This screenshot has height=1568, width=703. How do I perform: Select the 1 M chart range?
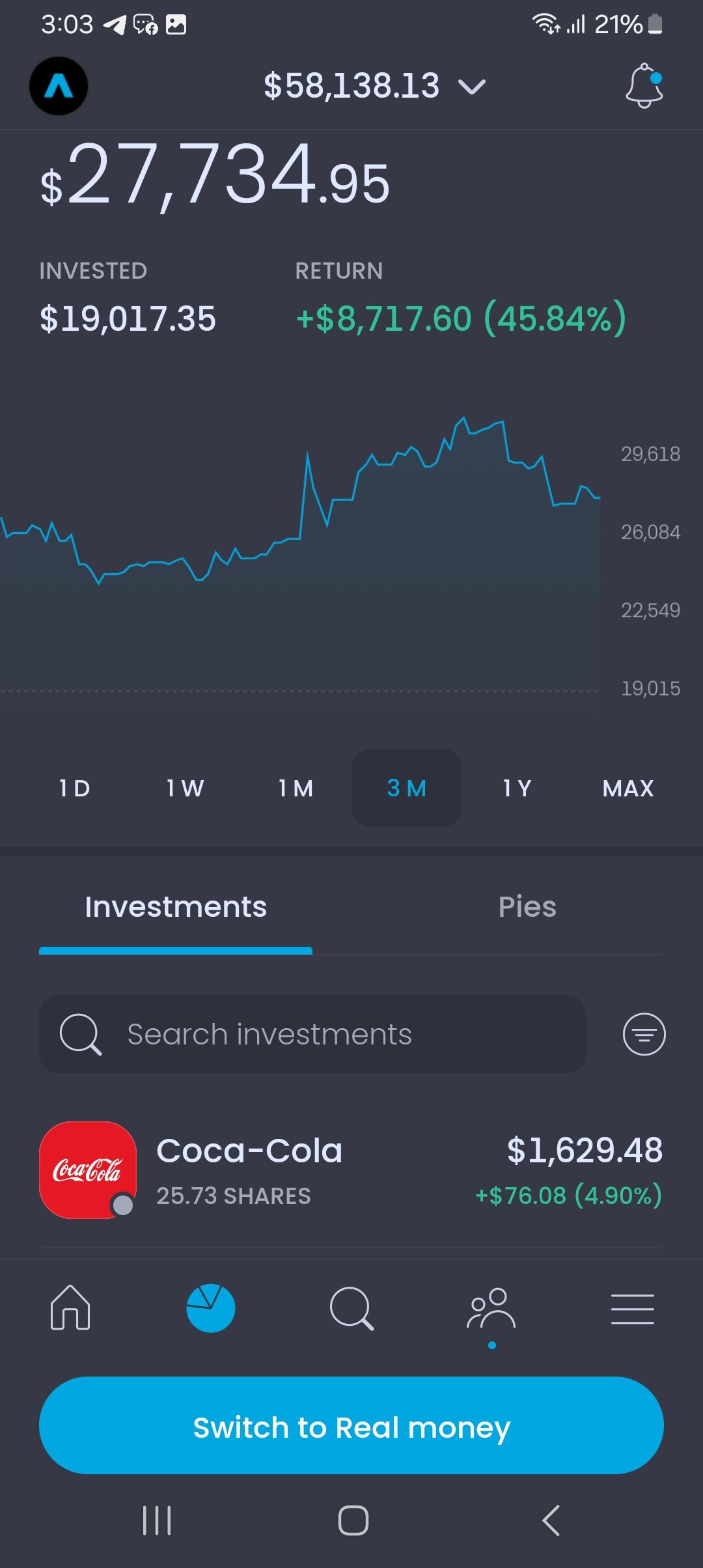pyautogui.click(x=296, y=788)
